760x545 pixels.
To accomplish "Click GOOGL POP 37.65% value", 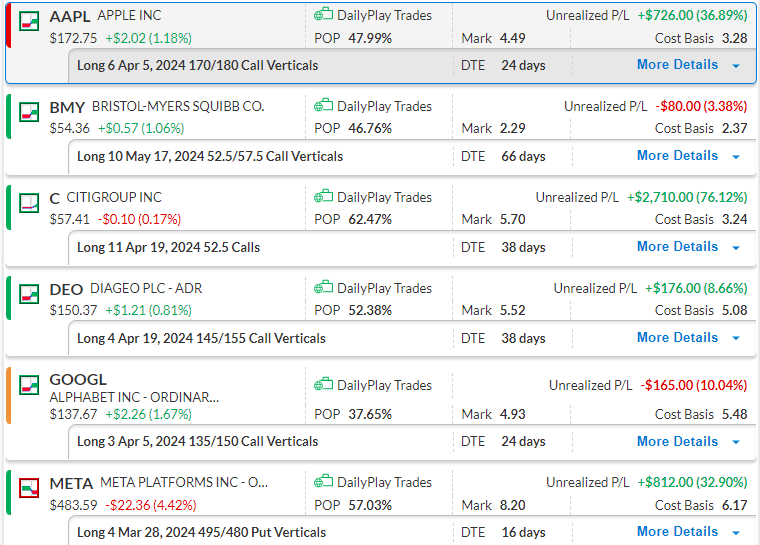I will point(370,414).
